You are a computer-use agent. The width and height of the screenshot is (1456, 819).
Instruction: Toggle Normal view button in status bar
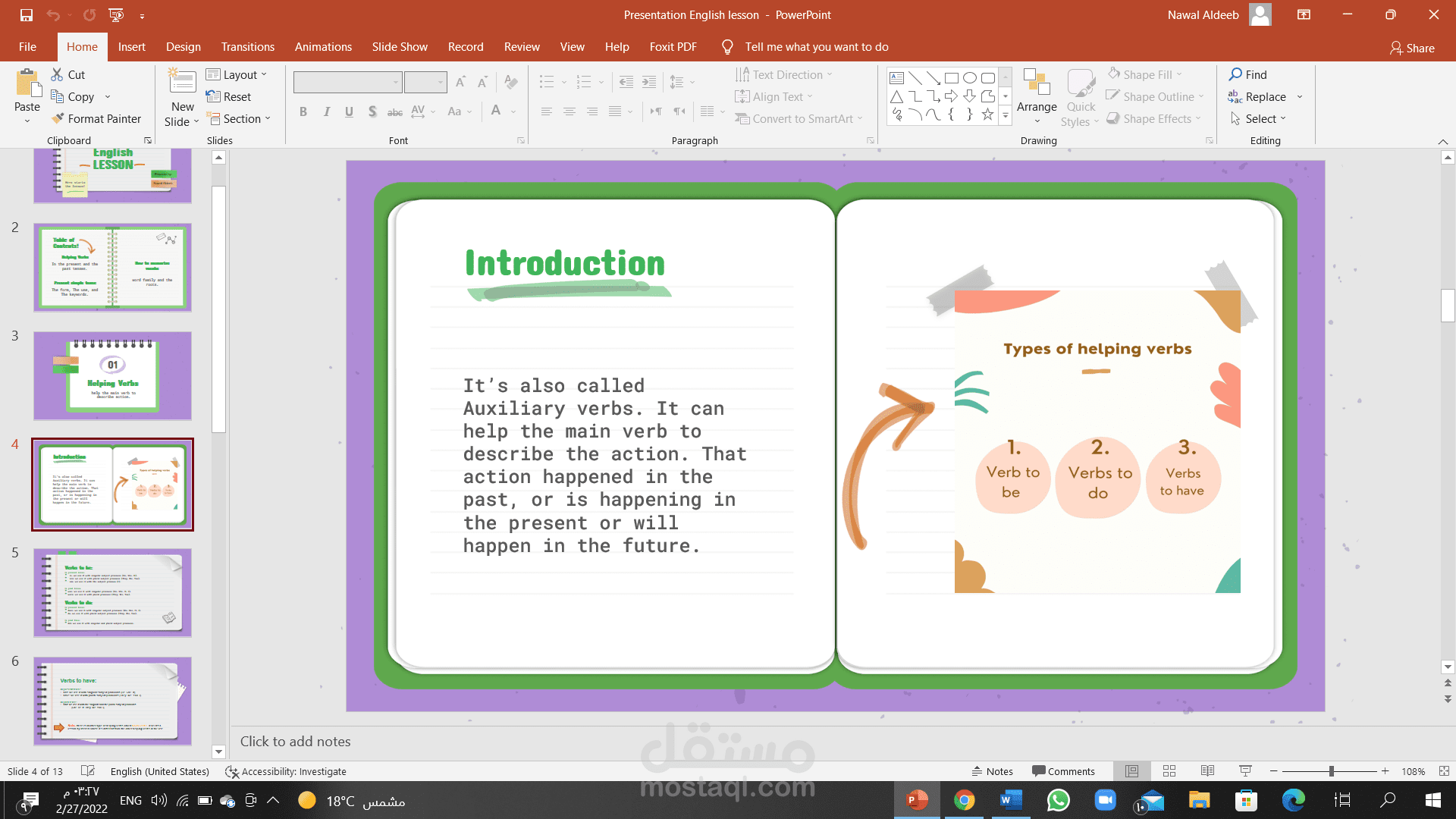tap(1132, 771)
